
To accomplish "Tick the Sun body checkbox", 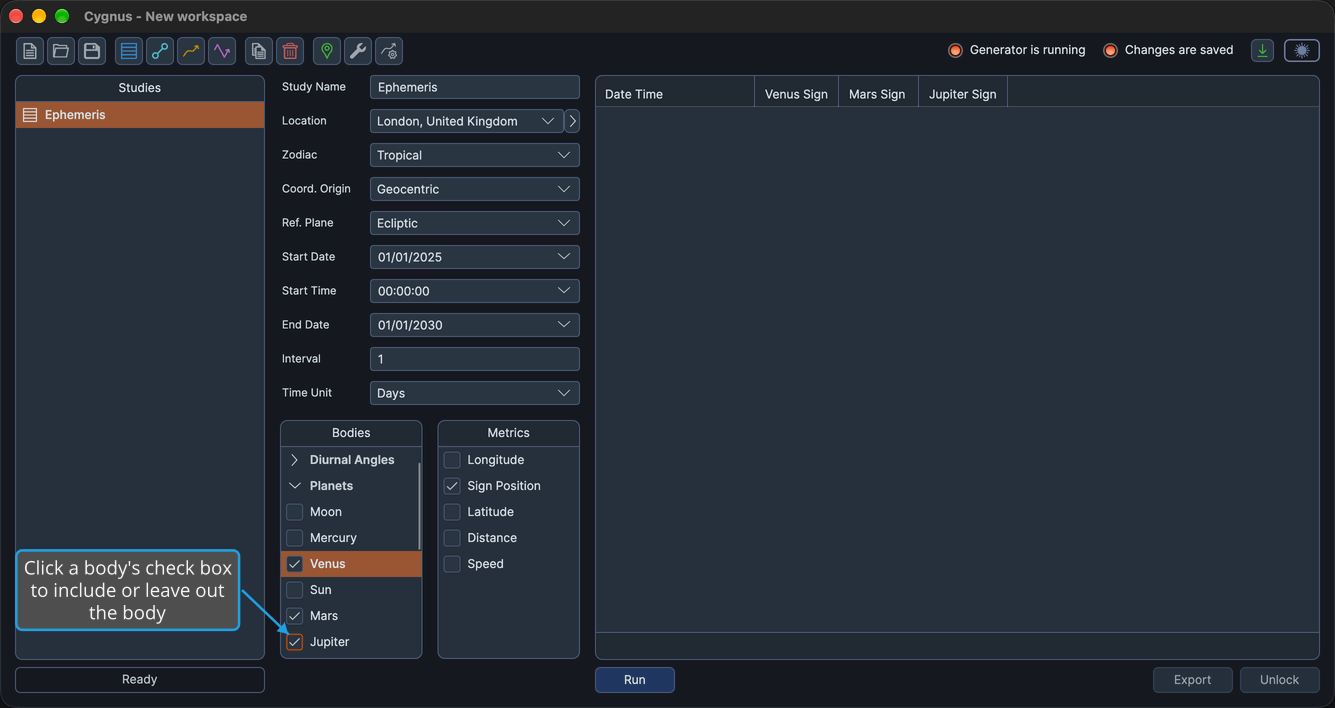I will point(295,590).
